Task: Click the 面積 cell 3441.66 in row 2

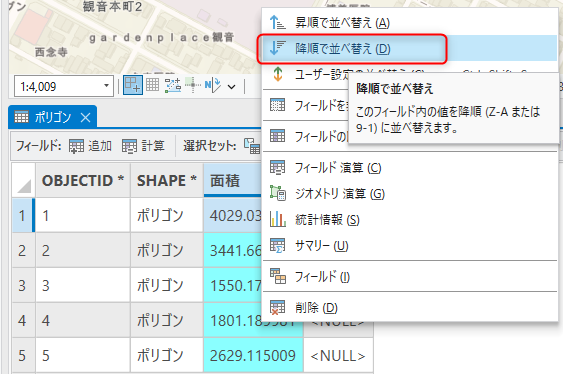Action: click(x=233, y=250)
